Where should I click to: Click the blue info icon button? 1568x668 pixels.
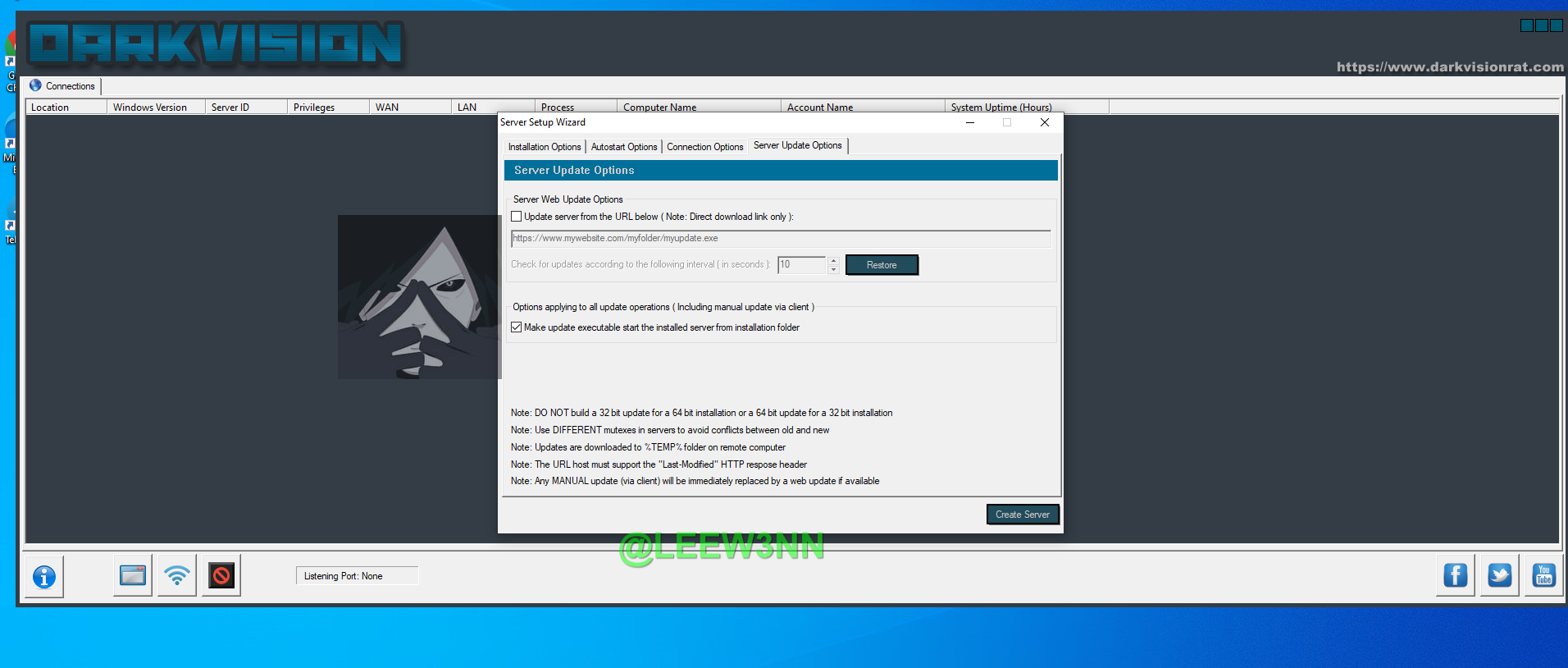(44, 577)
